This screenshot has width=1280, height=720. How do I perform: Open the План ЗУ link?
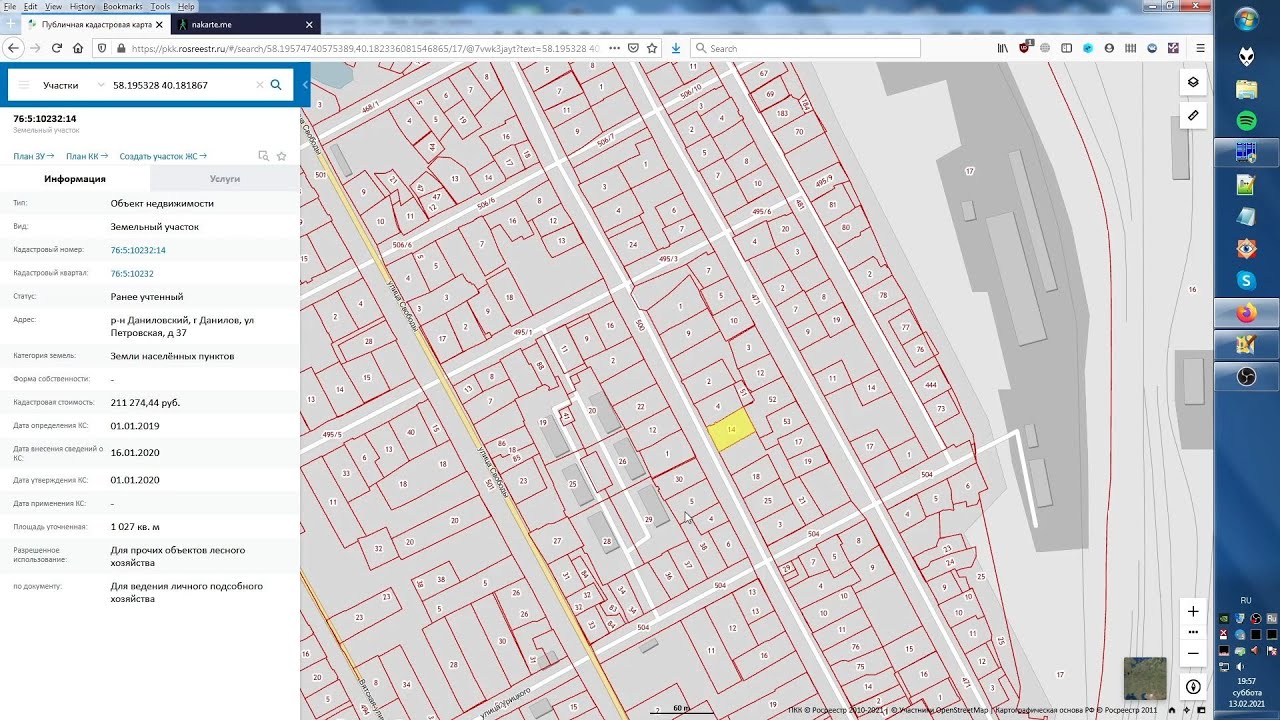point(33,156)
